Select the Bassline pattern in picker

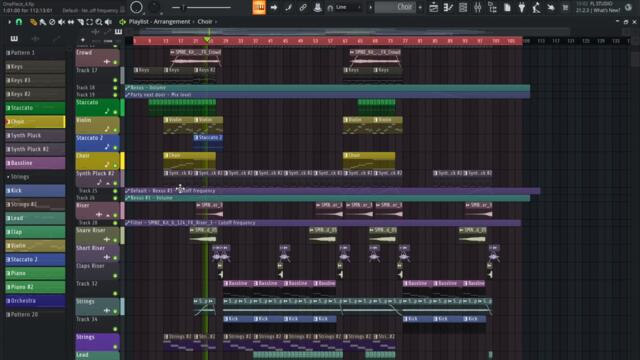click(x=35, y=163)
